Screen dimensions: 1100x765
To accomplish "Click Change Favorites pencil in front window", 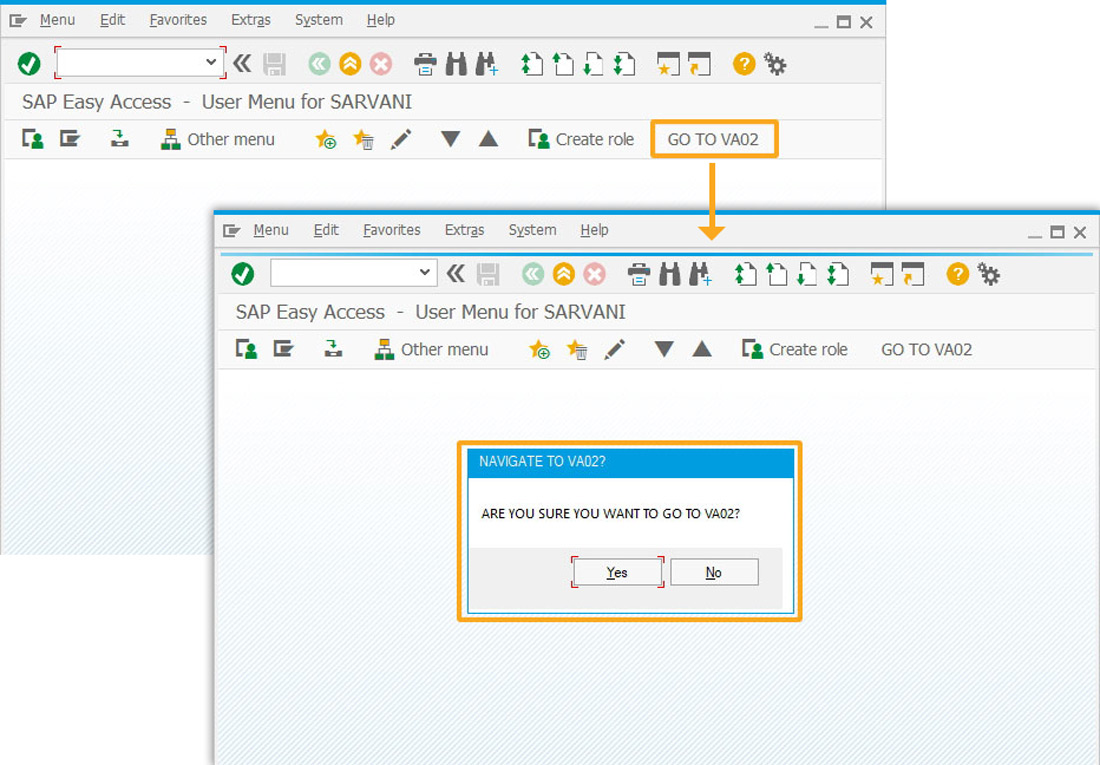I will click(615, 350).
